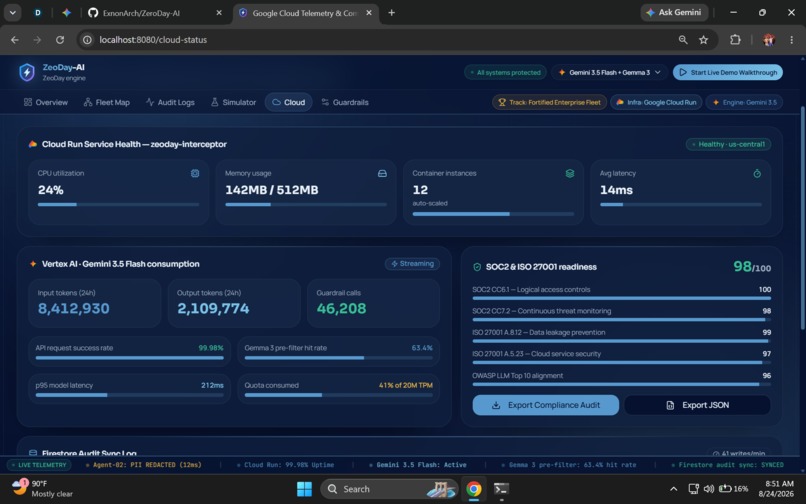Open the Chrome profile avatar

(769, 40)
